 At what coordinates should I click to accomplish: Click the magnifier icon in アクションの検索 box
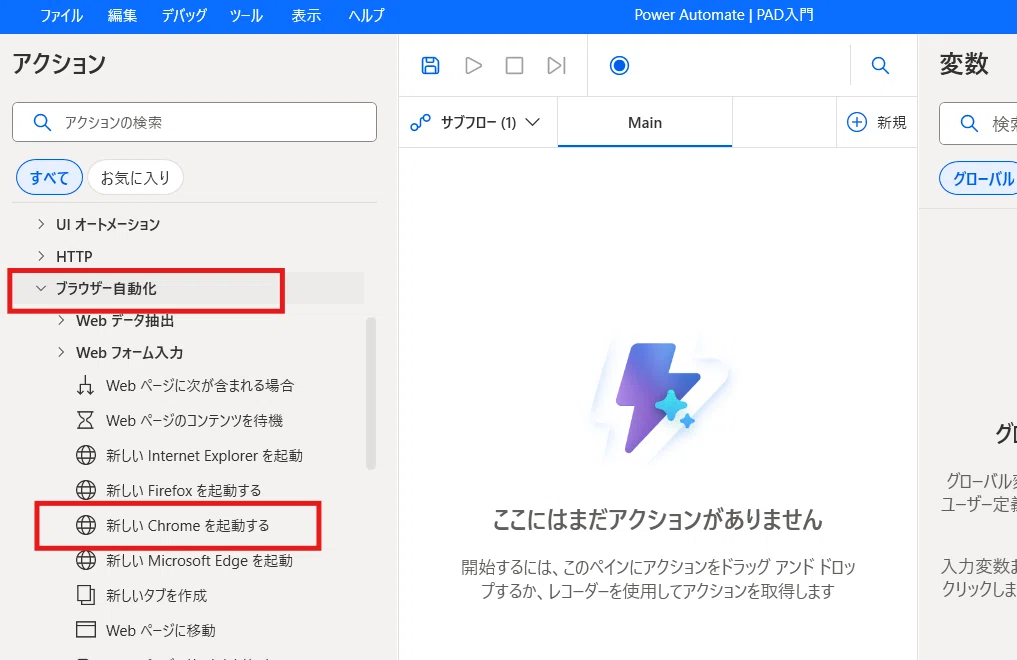coord(42,122)
